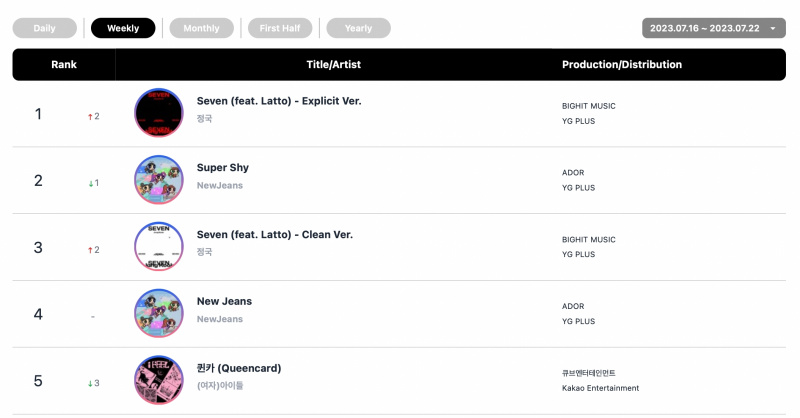Open the Queencard album cover
The height and width of the screenshot is (418, 800).
(159, 380)
